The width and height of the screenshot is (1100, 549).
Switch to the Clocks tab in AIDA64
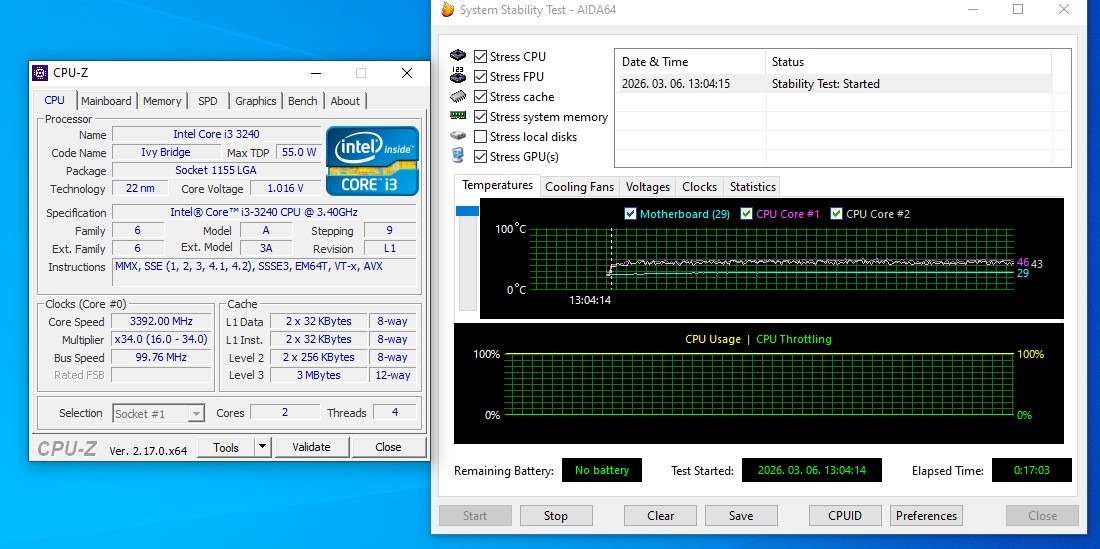click(x=699, y=187)
